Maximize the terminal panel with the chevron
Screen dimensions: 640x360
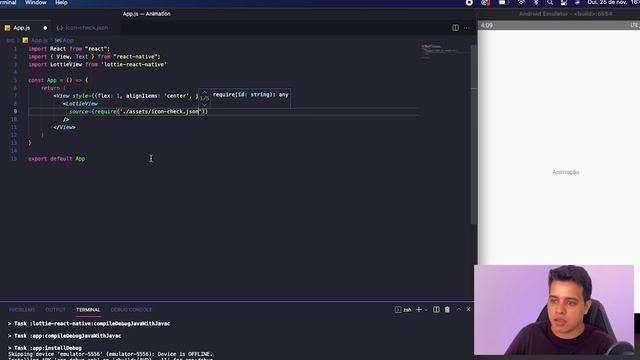click(x=458, y=310)
